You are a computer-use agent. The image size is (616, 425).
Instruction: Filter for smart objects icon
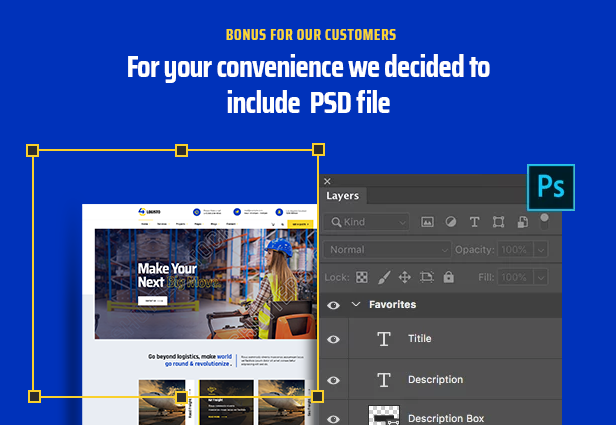click(522, 222)
